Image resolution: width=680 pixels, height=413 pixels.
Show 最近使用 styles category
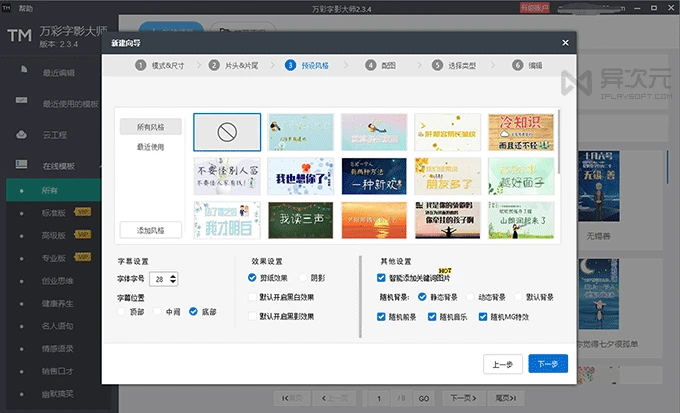150,147
